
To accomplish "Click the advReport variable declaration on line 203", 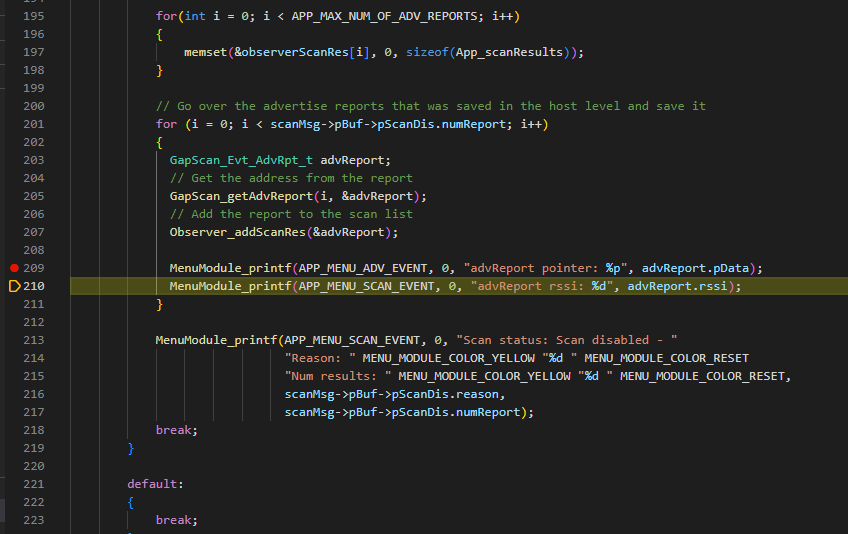I will point(352,160).
